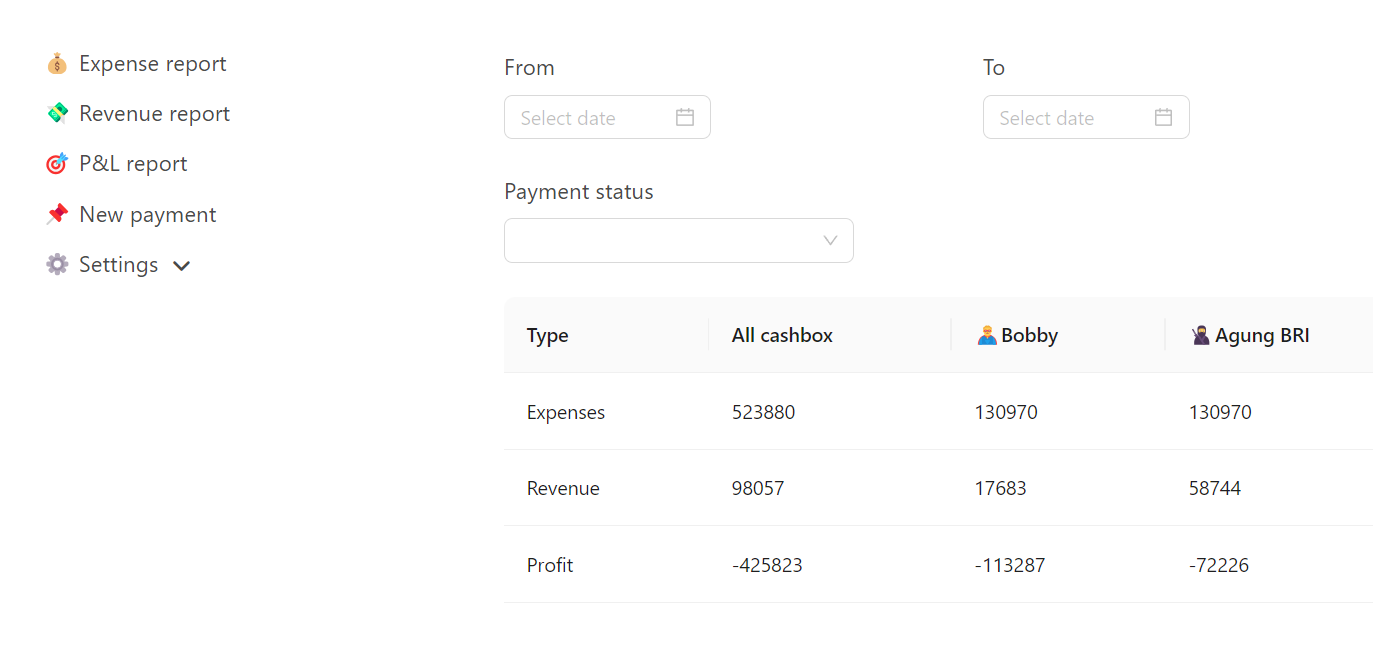Screen dimensions: 1373x647
Task: Select the Profit row in the table
Action: click(x=550, y=565)
